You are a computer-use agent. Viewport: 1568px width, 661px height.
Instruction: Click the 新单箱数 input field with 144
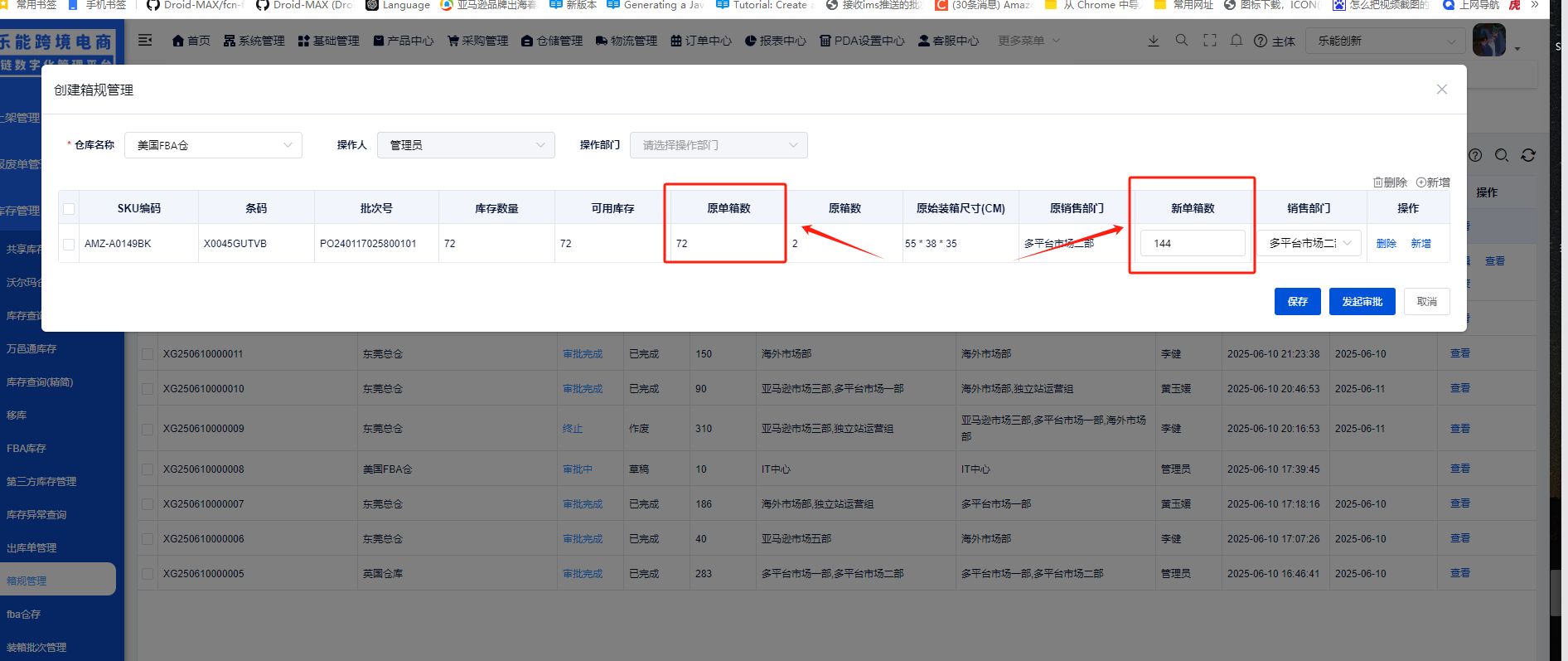[1193, 243]
